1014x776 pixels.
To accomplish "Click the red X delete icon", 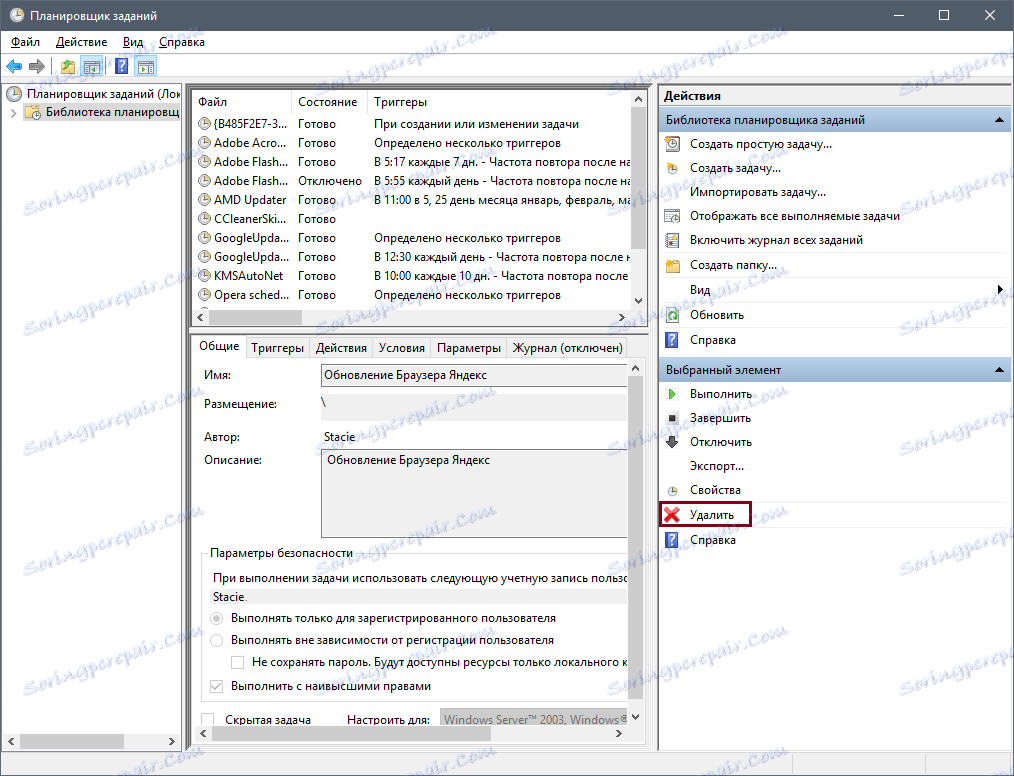I will [x=673, y=515].
